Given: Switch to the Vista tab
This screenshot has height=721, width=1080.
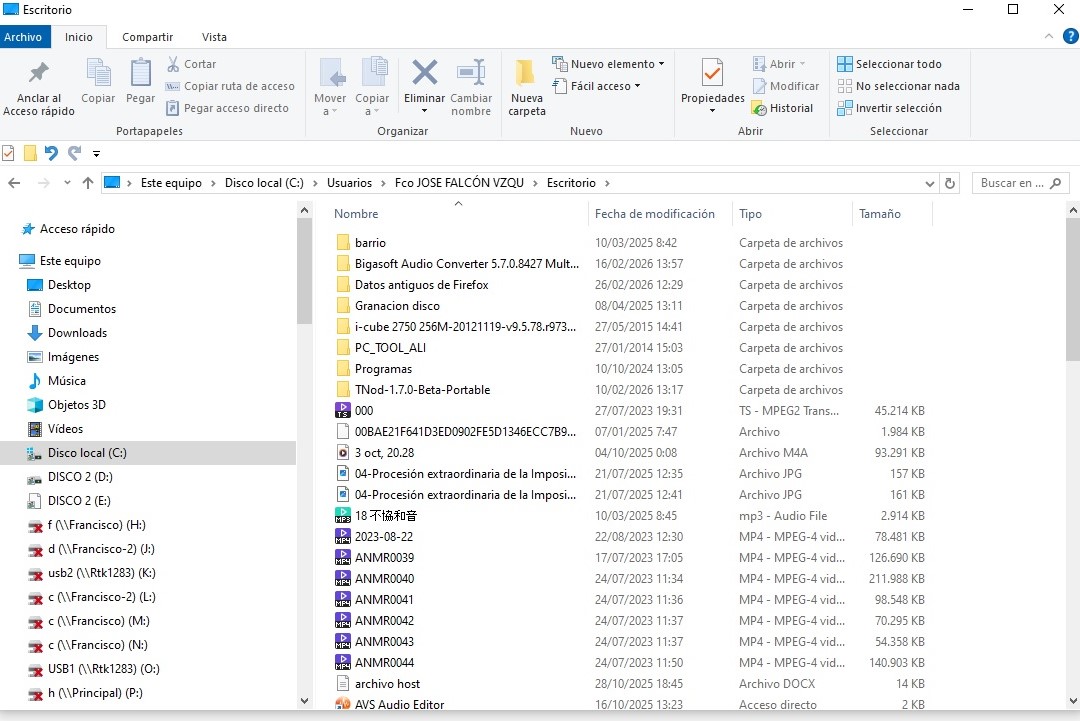Looking at the screenshot, I should coord(214,37).
